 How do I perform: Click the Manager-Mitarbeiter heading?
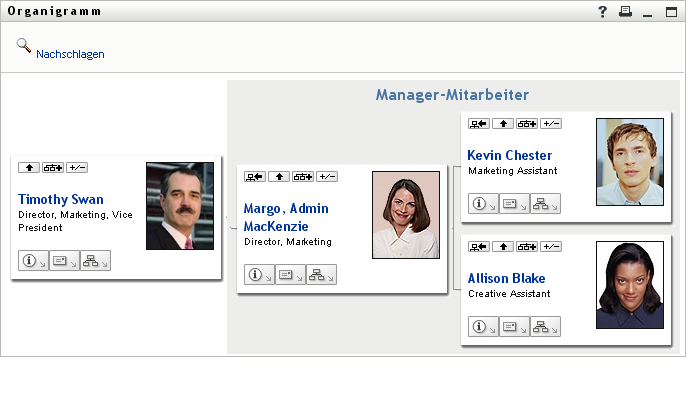[452, 95]
